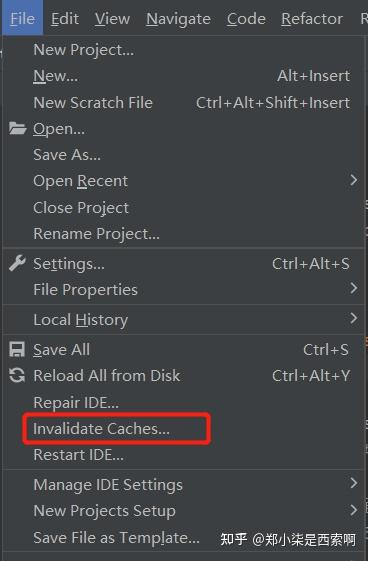Expand the Open Recent submenu arrow
Viewport: 368px width, 561px height.
click(353, 180)
